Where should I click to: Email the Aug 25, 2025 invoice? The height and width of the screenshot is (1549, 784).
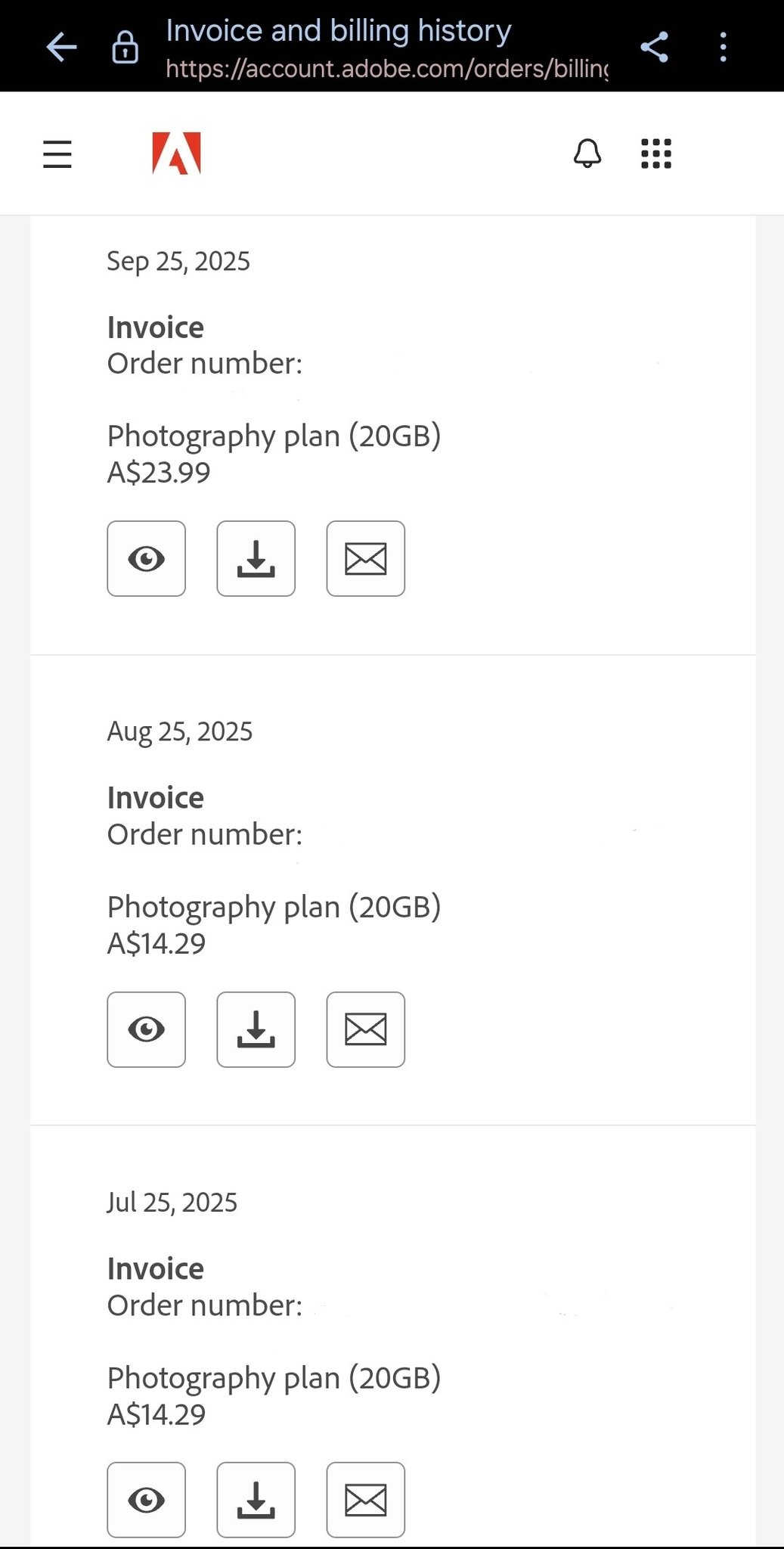[366, 1029]
